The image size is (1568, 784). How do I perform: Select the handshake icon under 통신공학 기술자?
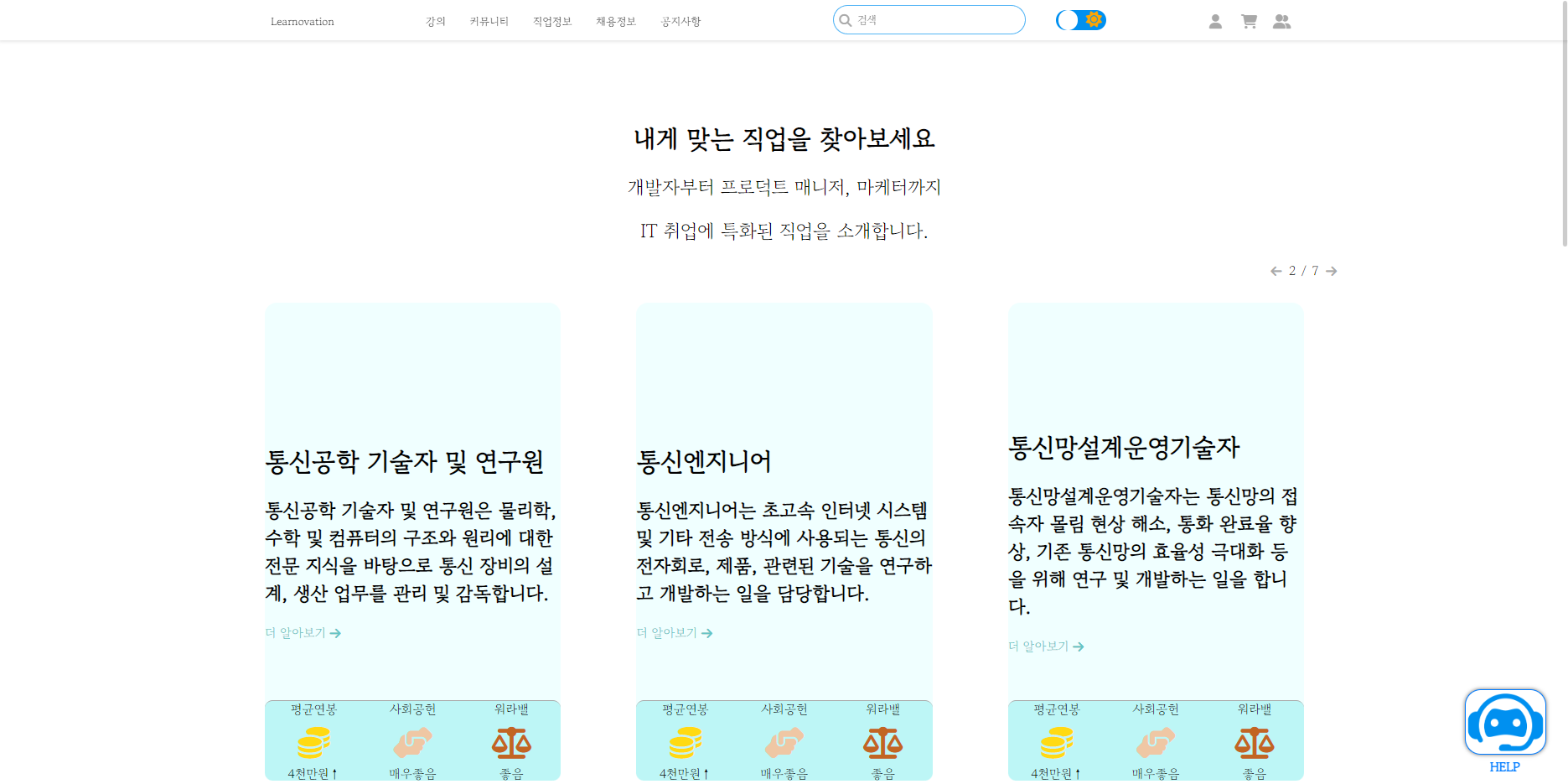pyautogui.click(x=412, y=743)
